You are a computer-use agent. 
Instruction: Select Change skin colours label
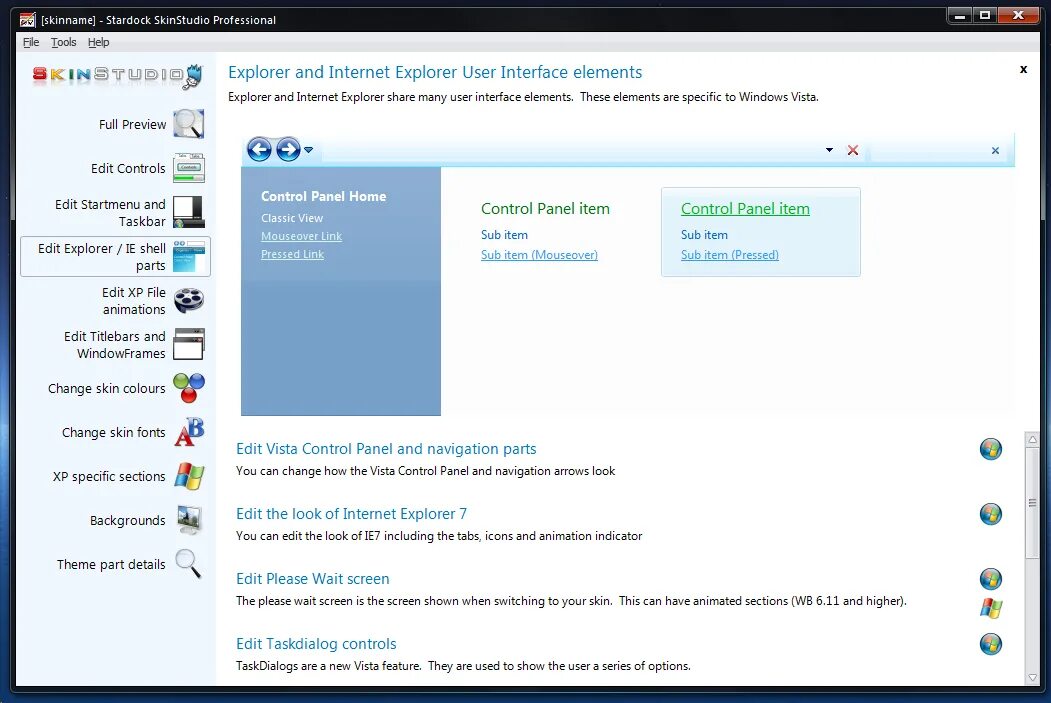[x=107, y=389]
